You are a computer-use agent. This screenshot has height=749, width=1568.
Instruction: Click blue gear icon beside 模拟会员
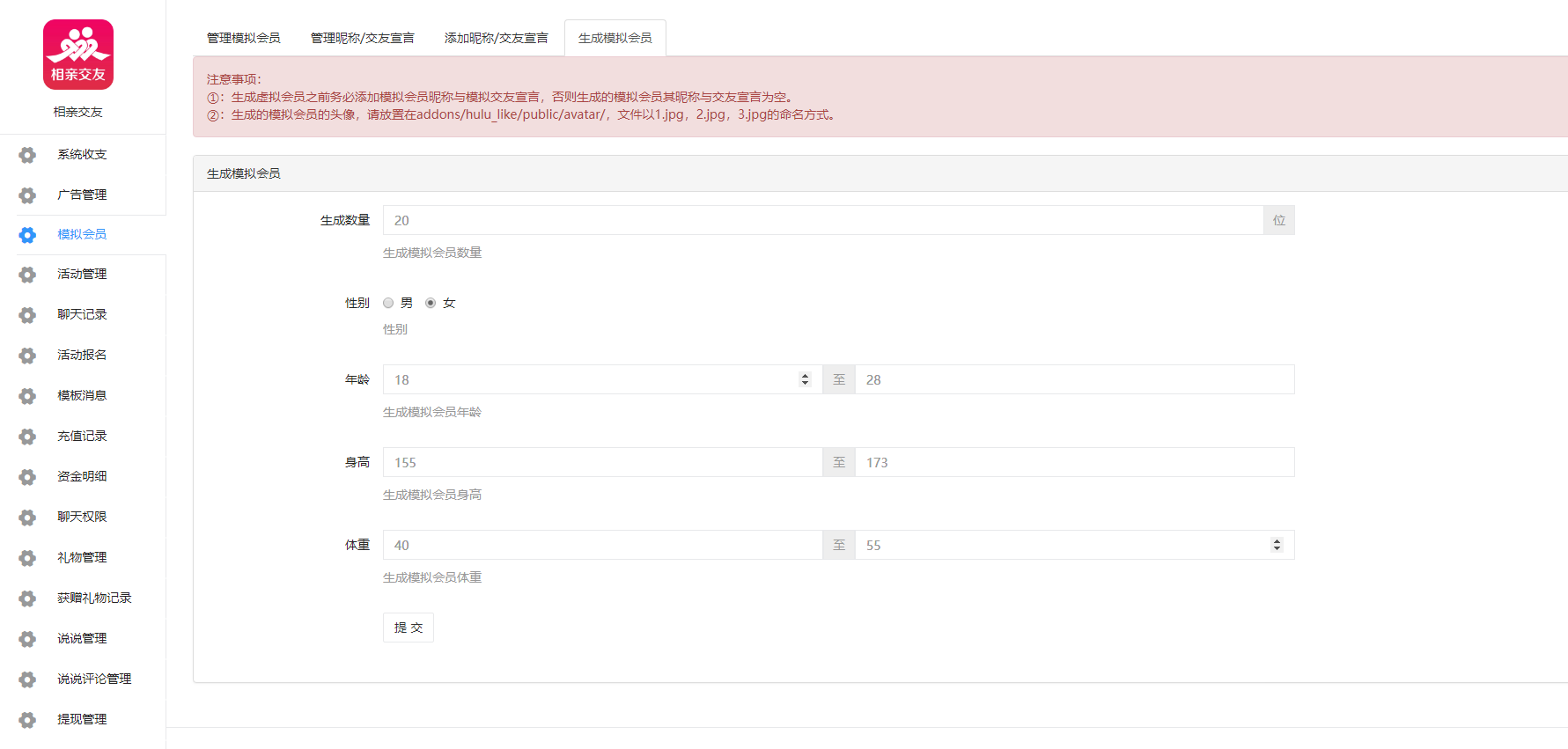coord(27,235)
